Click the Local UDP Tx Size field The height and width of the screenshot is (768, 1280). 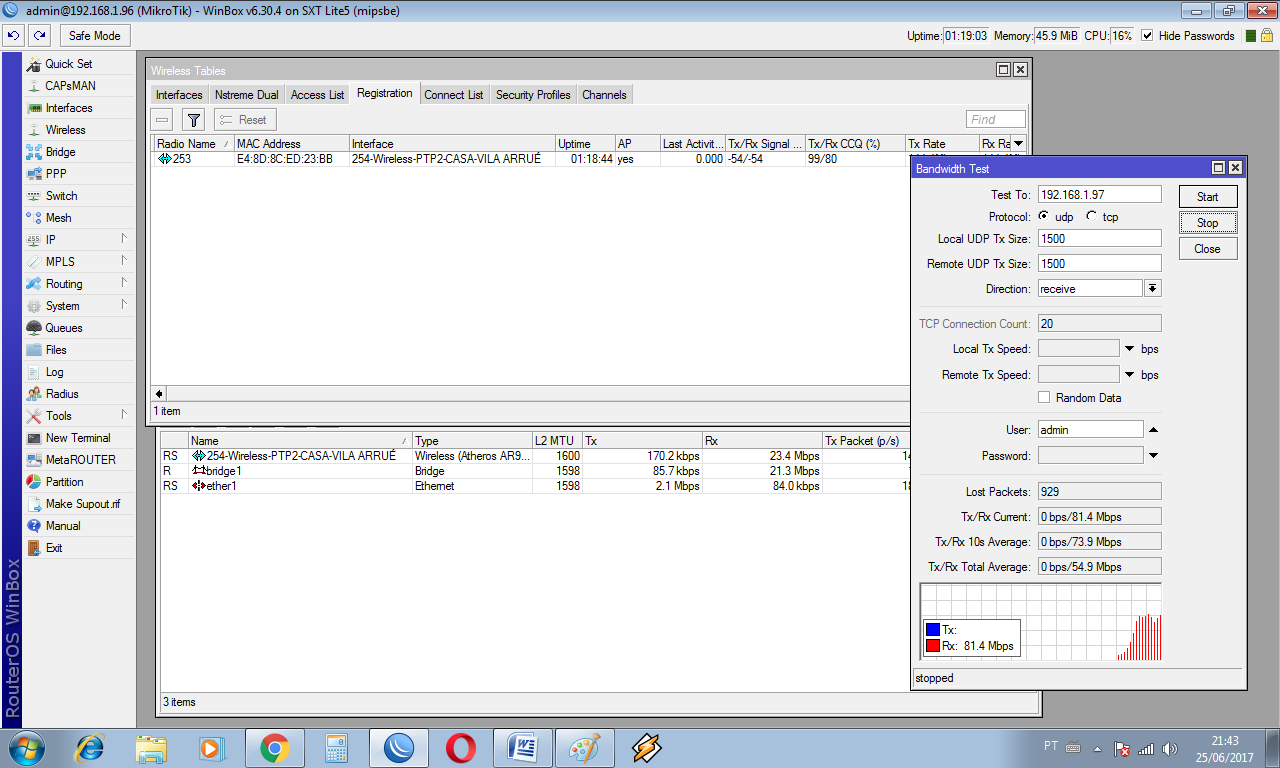(x=1100, y=239)
